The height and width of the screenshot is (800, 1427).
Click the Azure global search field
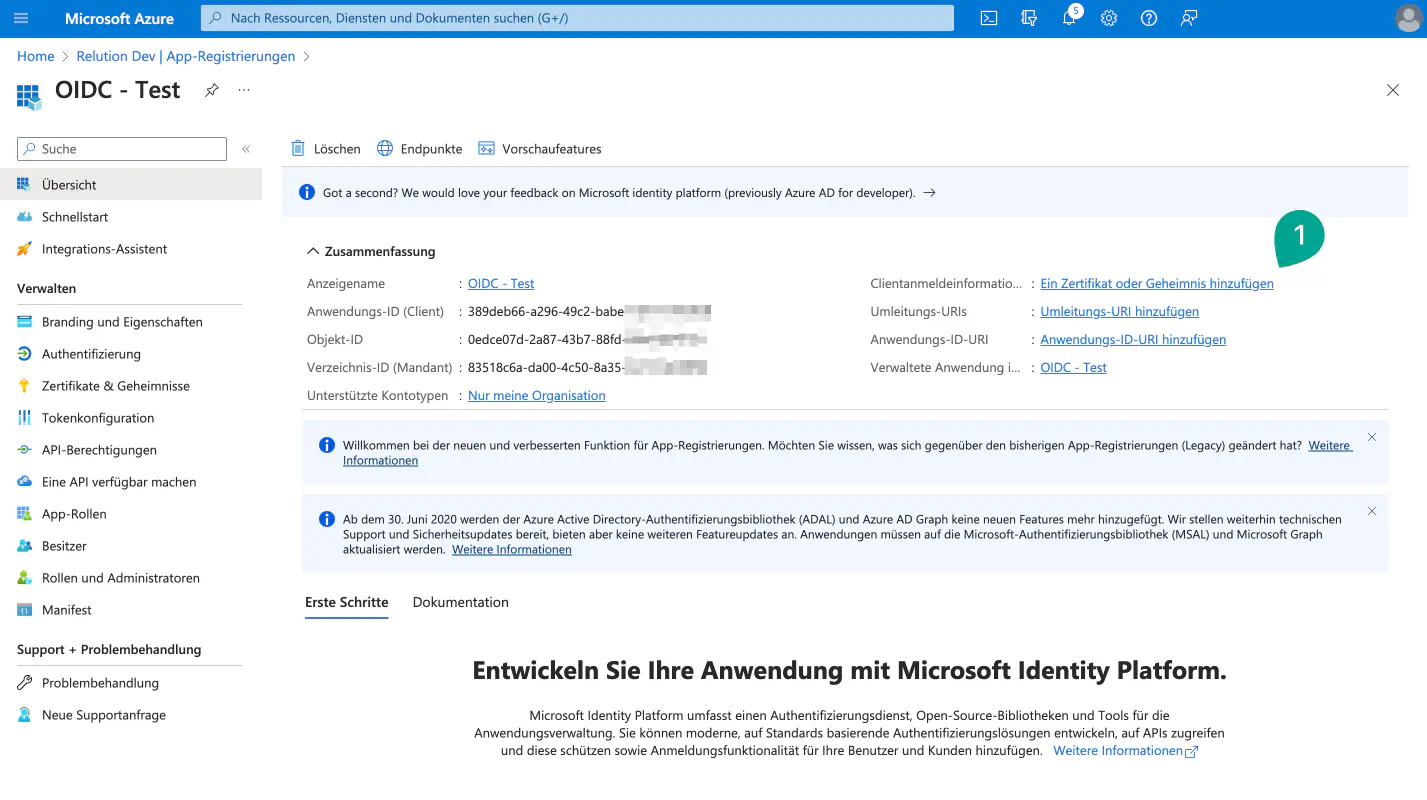tap(577, 18)
